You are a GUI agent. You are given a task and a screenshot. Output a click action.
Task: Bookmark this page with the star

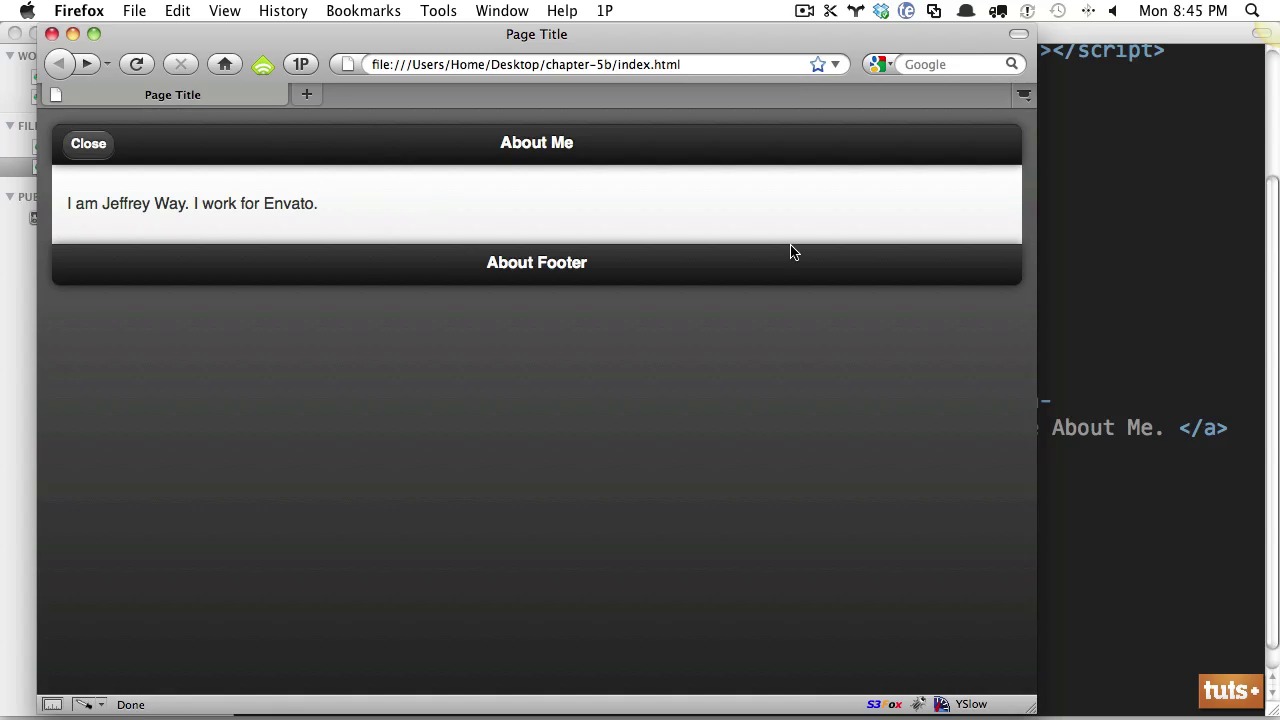point(817,64)
